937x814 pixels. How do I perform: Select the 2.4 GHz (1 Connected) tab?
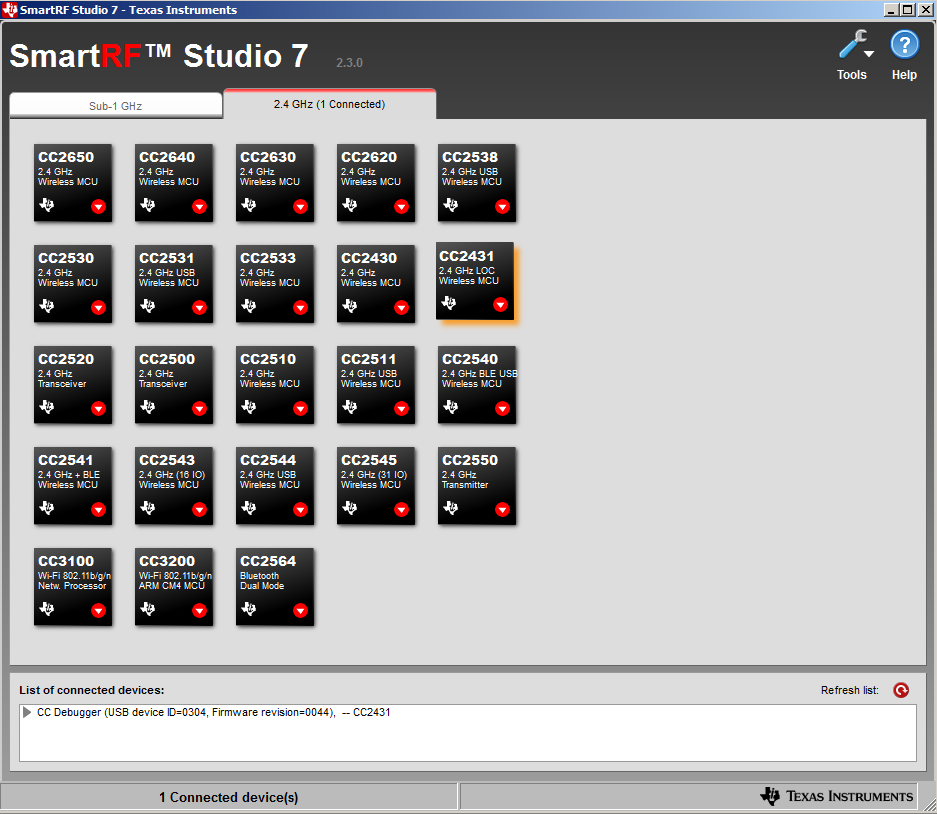pyautogui.click(x=329, y=104)
